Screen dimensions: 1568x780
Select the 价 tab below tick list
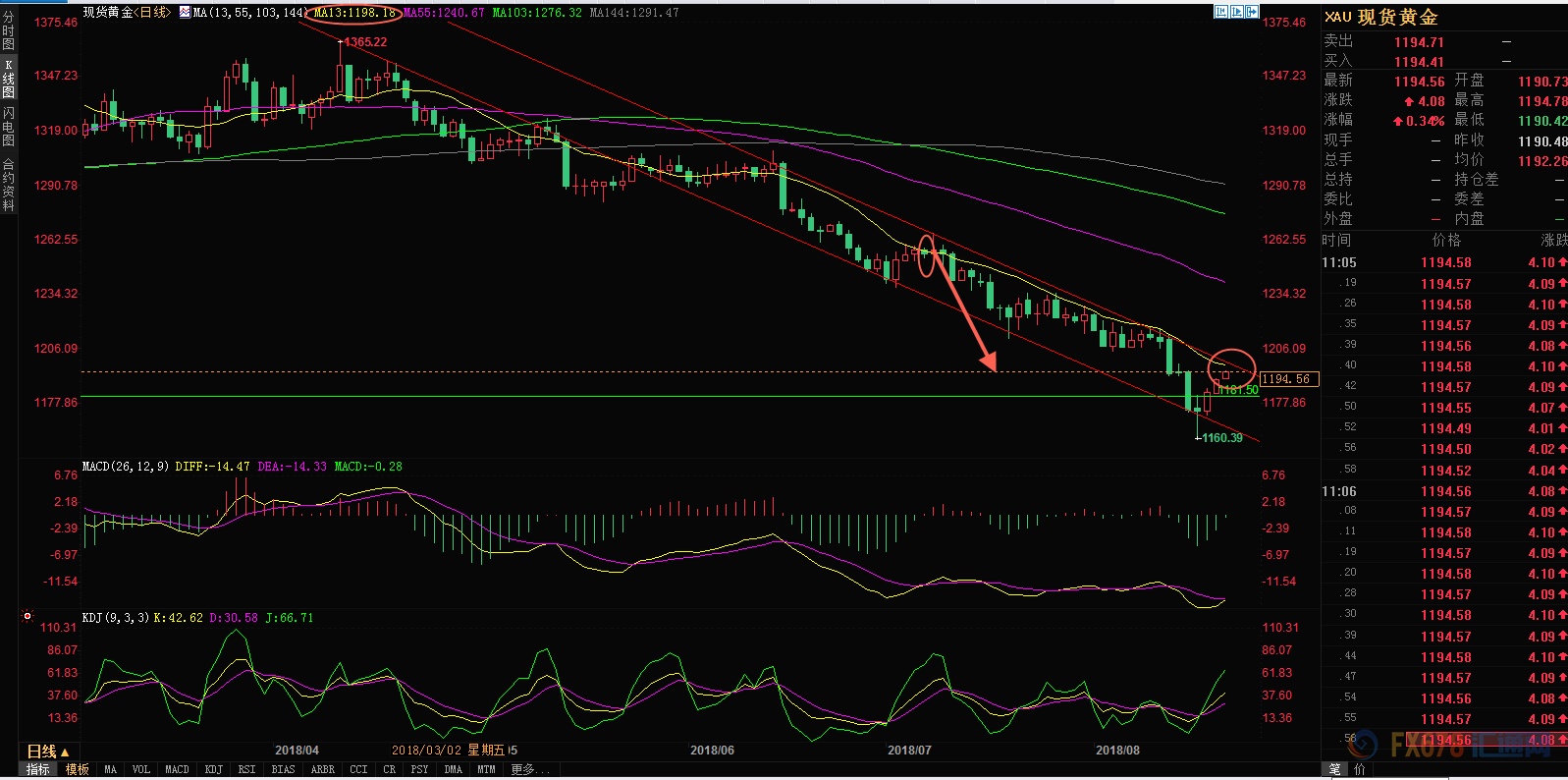[1360, 770]
